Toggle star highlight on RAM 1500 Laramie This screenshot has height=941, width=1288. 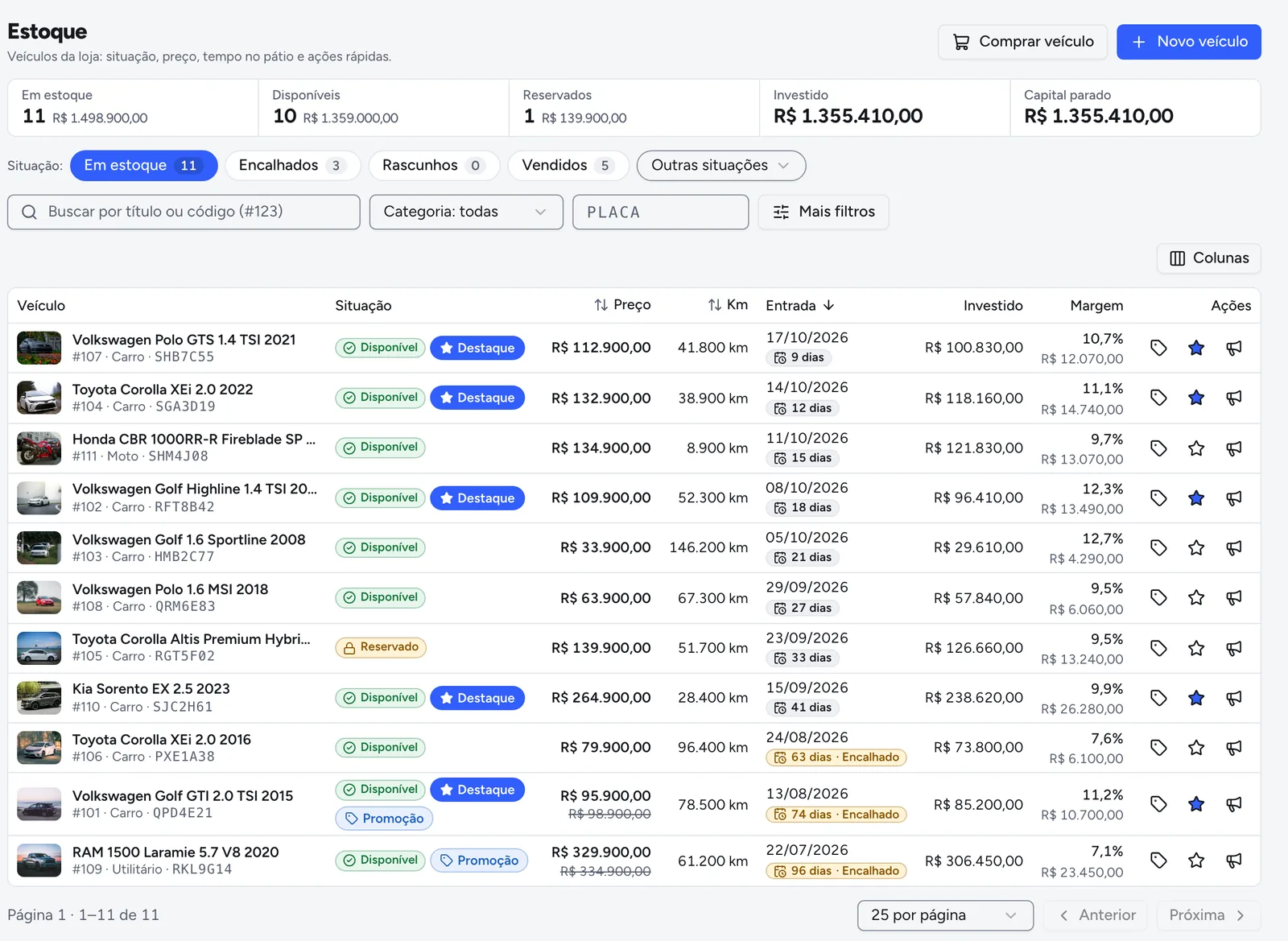[x=1196, y=861]
